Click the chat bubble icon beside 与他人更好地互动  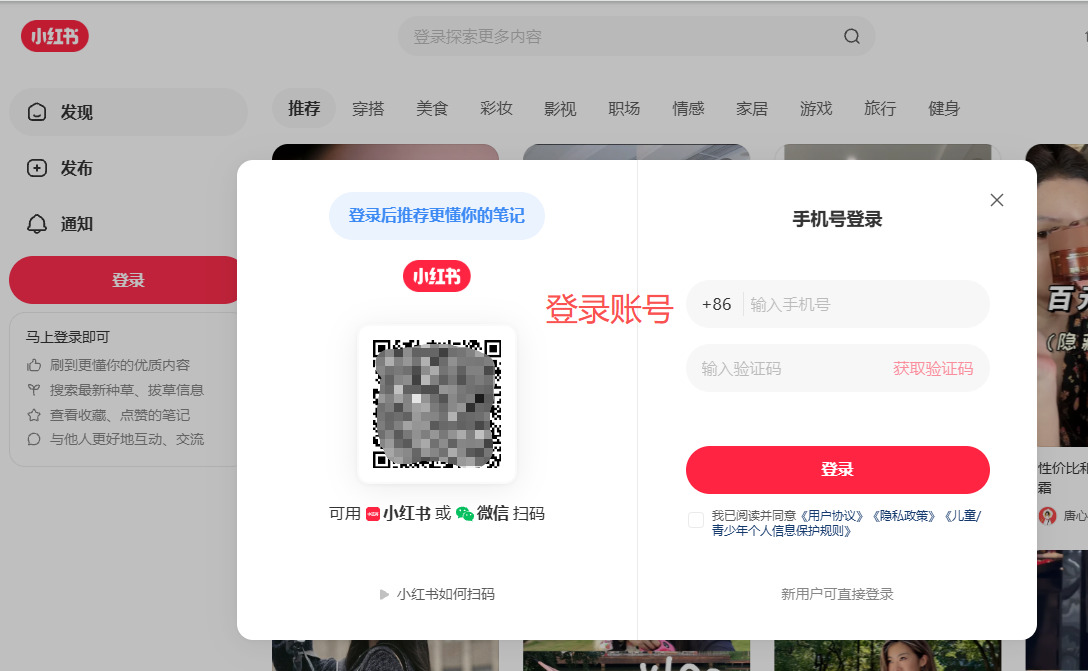34,439
